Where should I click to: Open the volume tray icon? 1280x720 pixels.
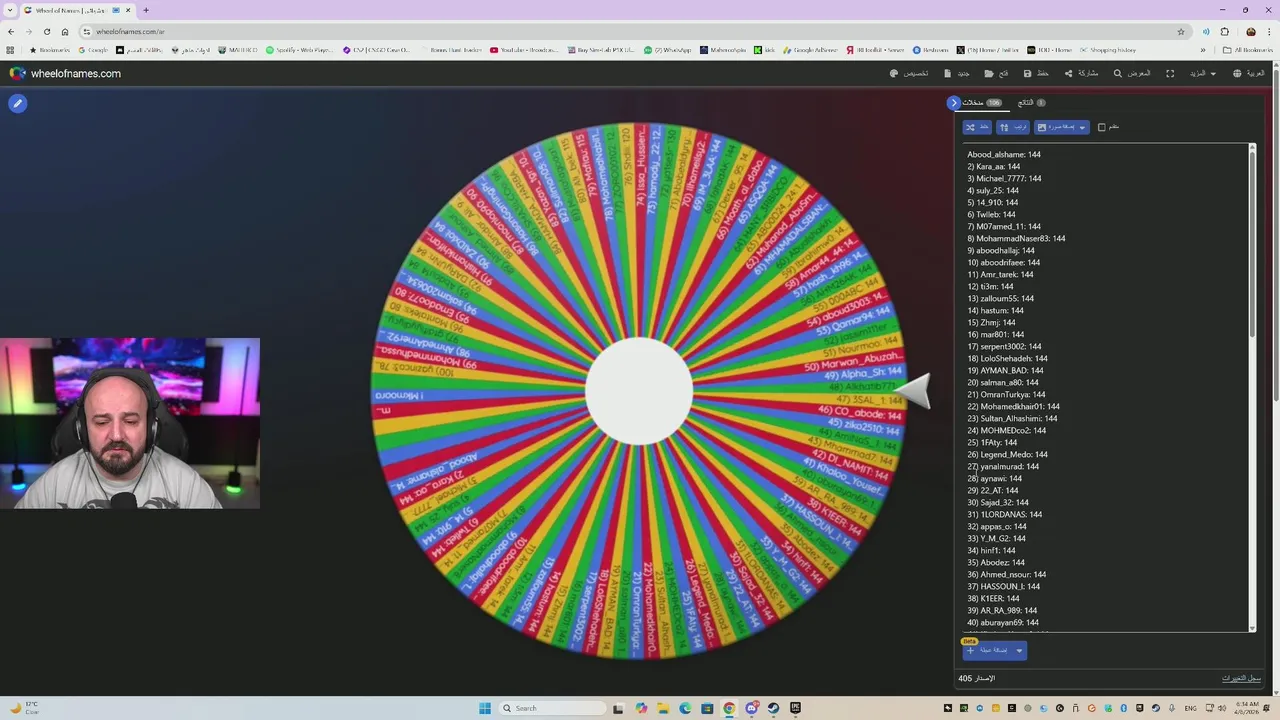coord(1222,708)
